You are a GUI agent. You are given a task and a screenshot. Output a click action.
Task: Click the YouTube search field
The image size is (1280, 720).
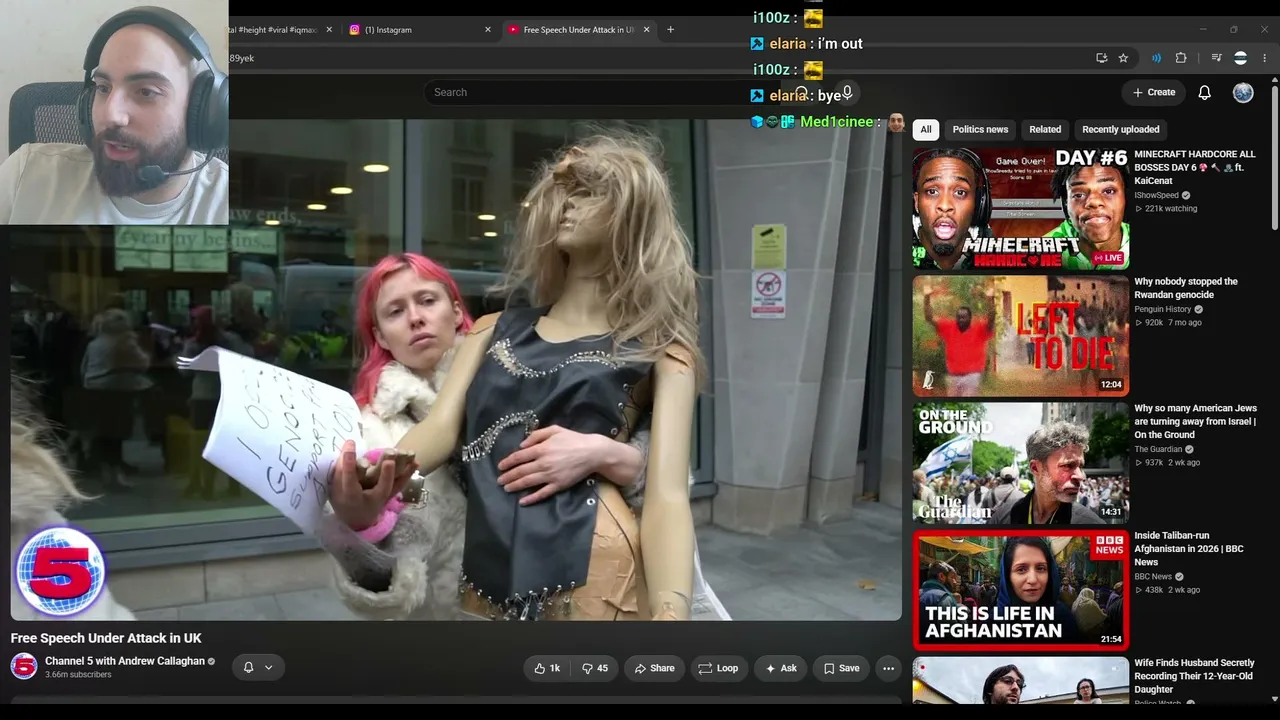pos(605,92)
